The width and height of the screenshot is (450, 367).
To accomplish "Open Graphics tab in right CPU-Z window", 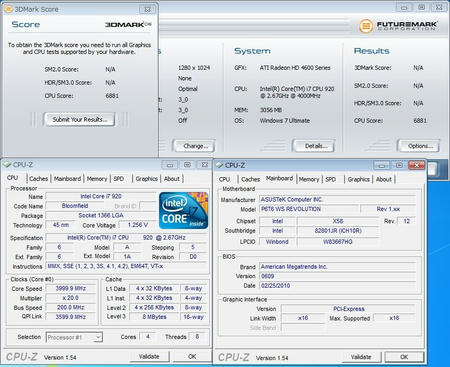I will 359,179.
